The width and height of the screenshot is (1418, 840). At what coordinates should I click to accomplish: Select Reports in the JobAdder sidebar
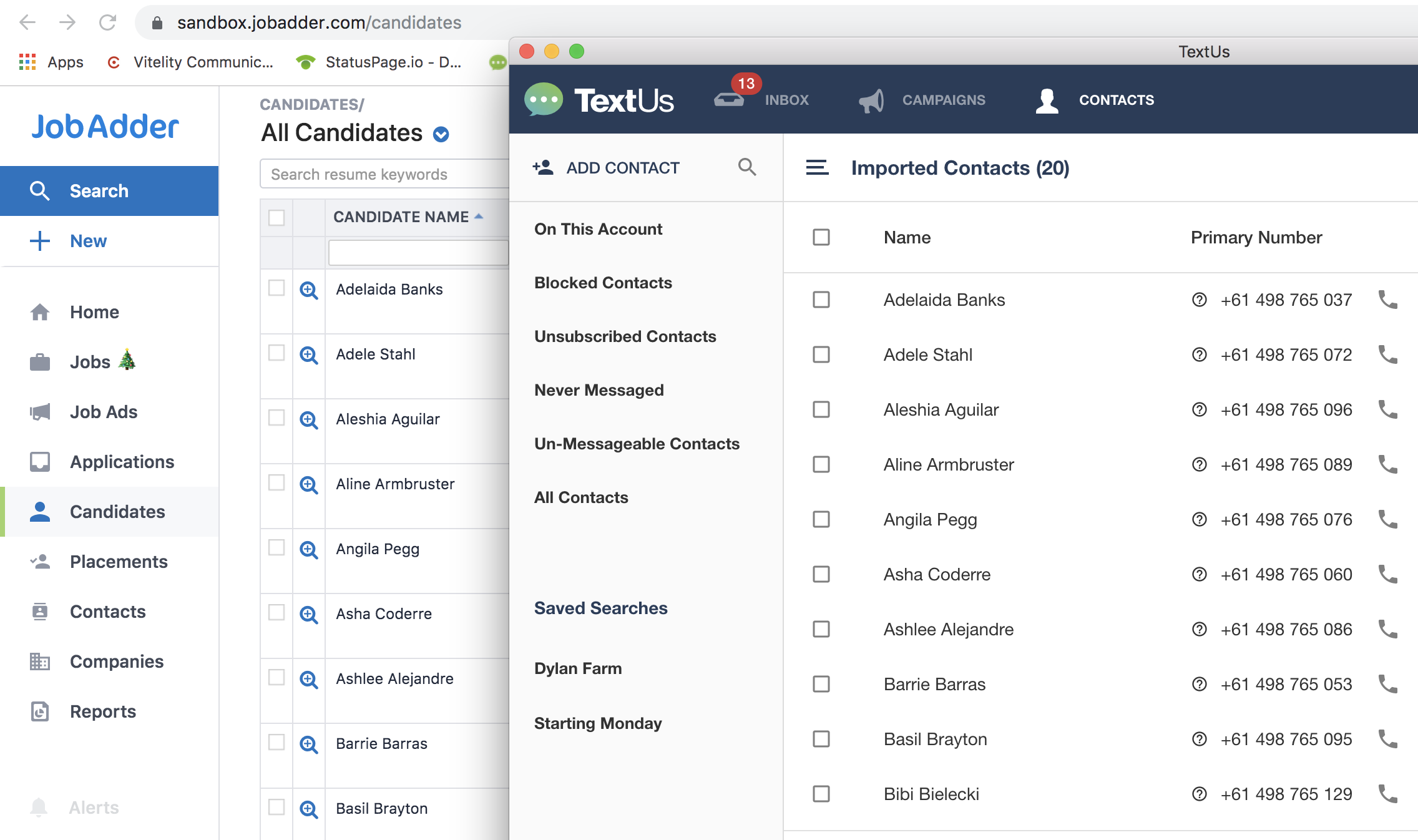(x=102, y=711)
